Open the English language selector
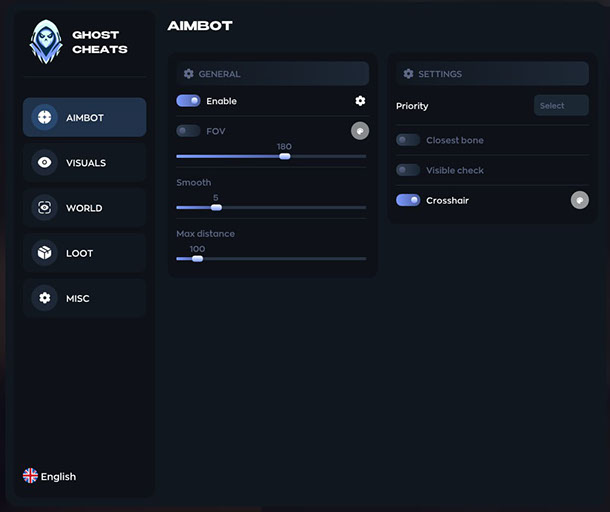This screenshot has width=610, height=512. 58,477
